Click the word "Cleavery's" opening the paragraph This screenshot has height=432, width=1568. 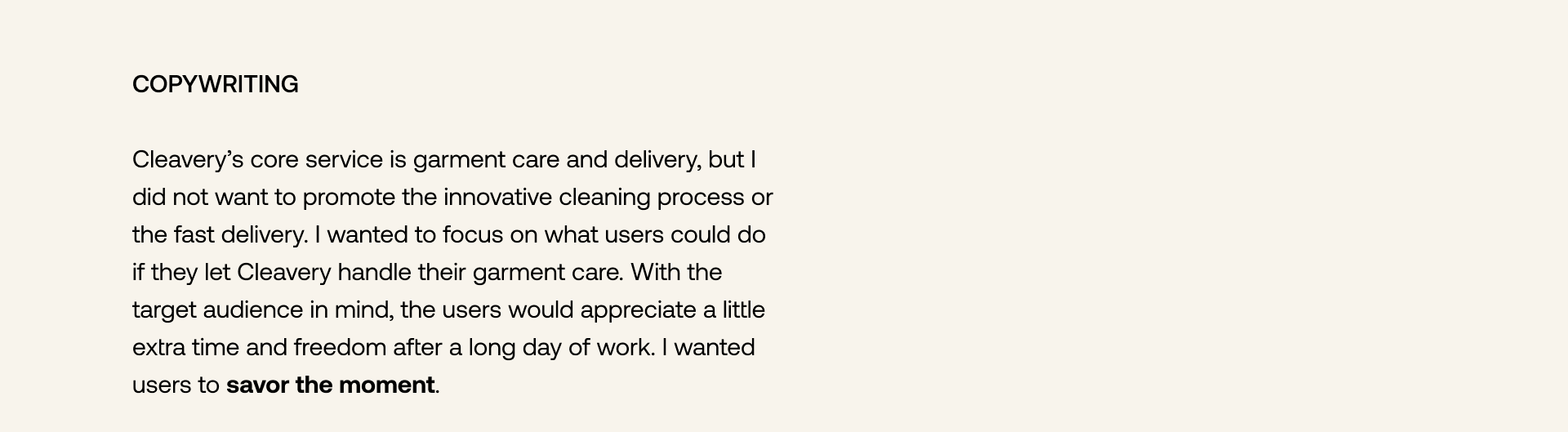click(188, 159)
